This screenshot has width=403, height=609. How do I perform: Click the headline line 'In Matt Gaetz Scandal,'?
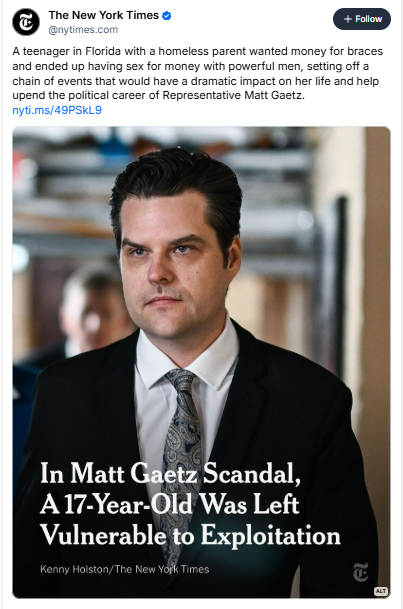pos(170,473)
